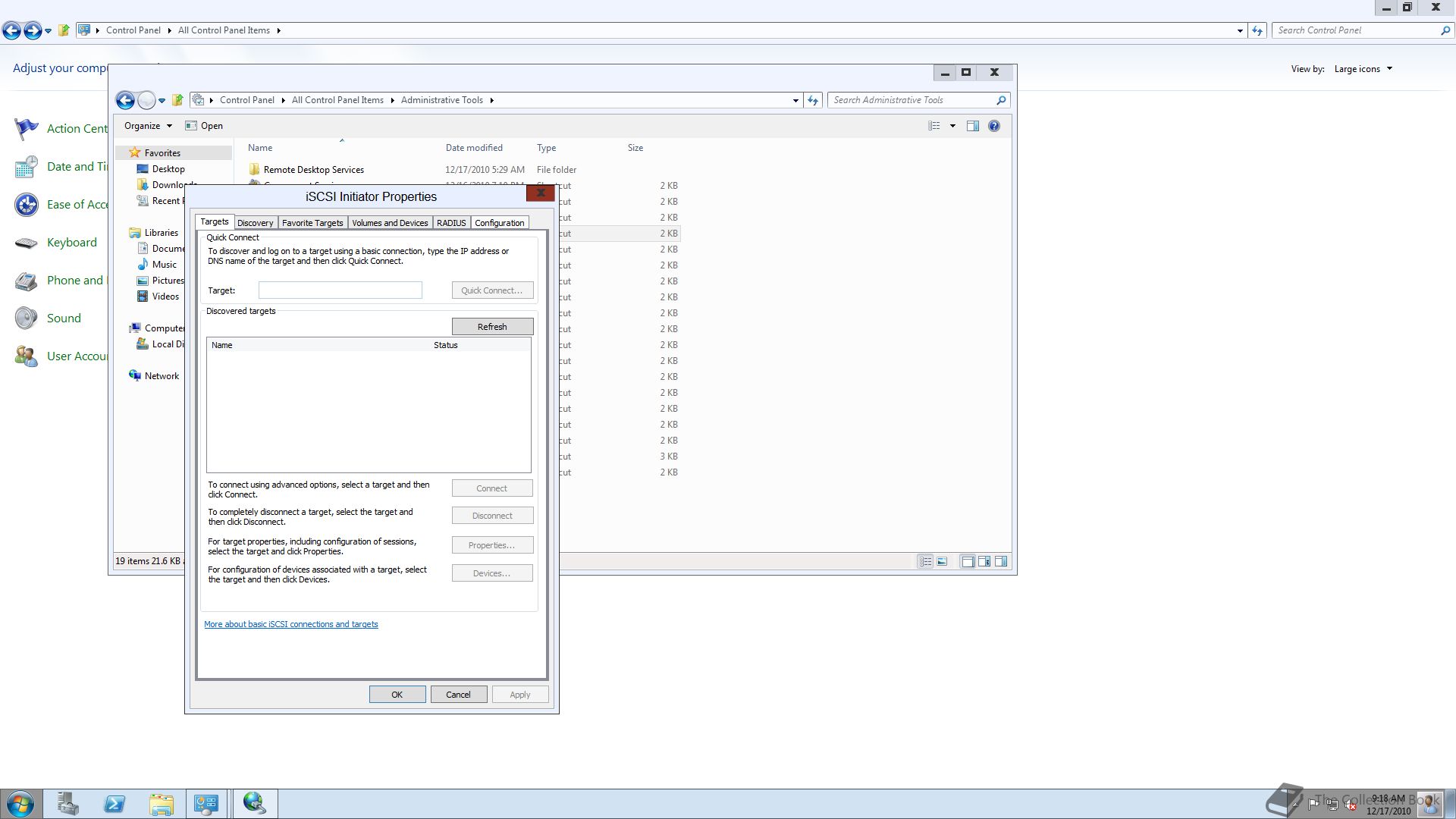The width and height of the screenshot is (1456, 819).
Task: Open the basic iSCSI connections help link
Action: pos(291,625)
